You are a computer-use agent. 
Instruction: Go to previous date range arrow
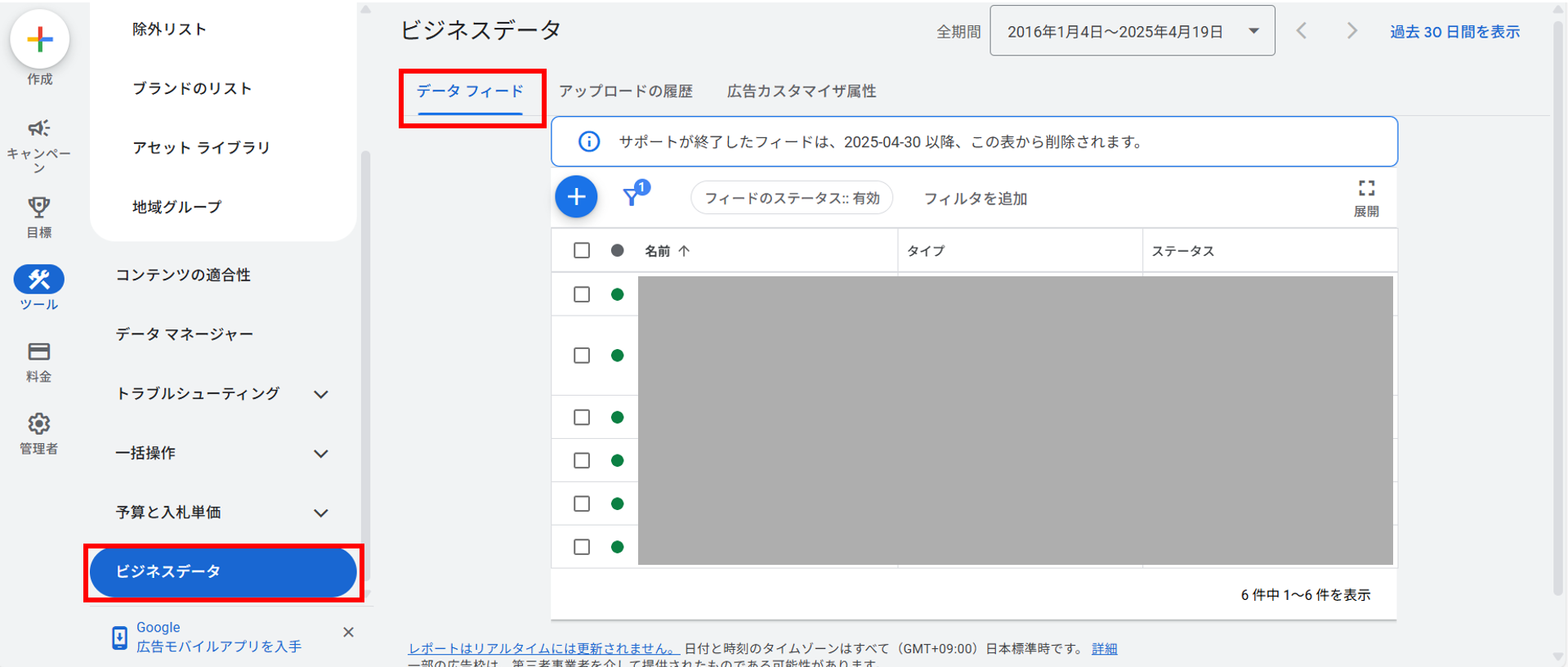pyautogui.click(x=1302, y=31)
